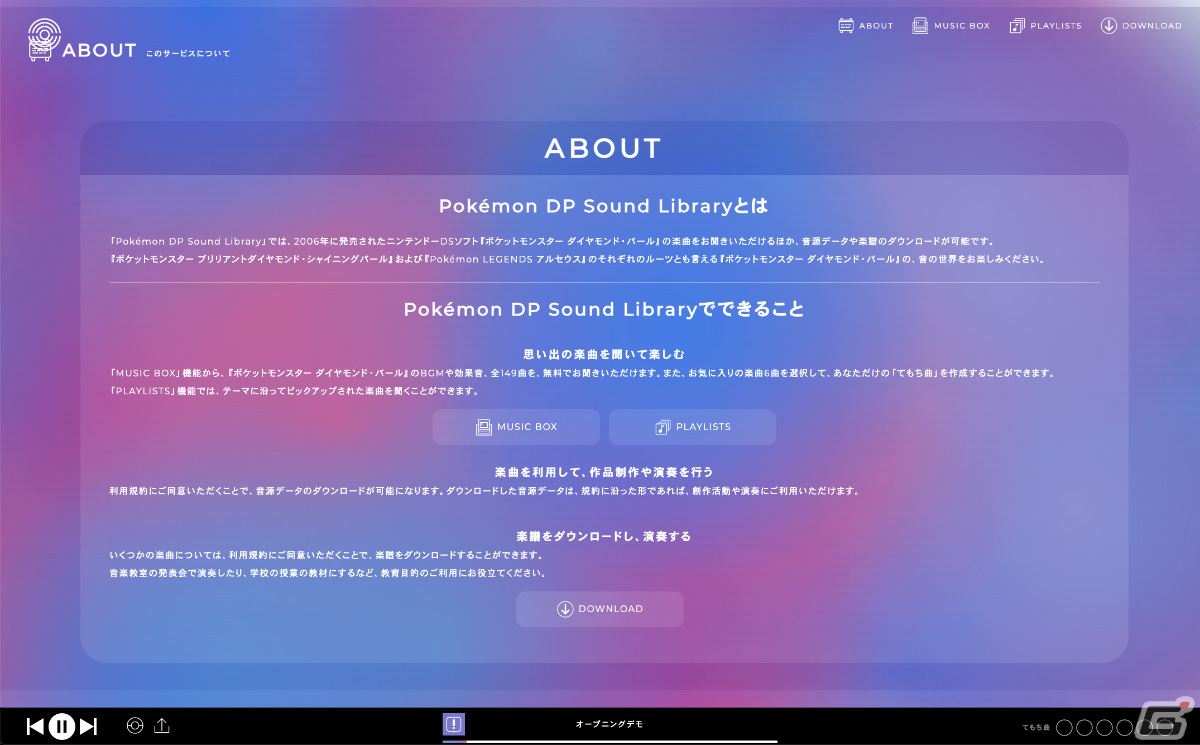This screenshot has width=1200, height=745.
Task: Select the fourth てもち曲 slot circle
Action: tap(1125, 727)
